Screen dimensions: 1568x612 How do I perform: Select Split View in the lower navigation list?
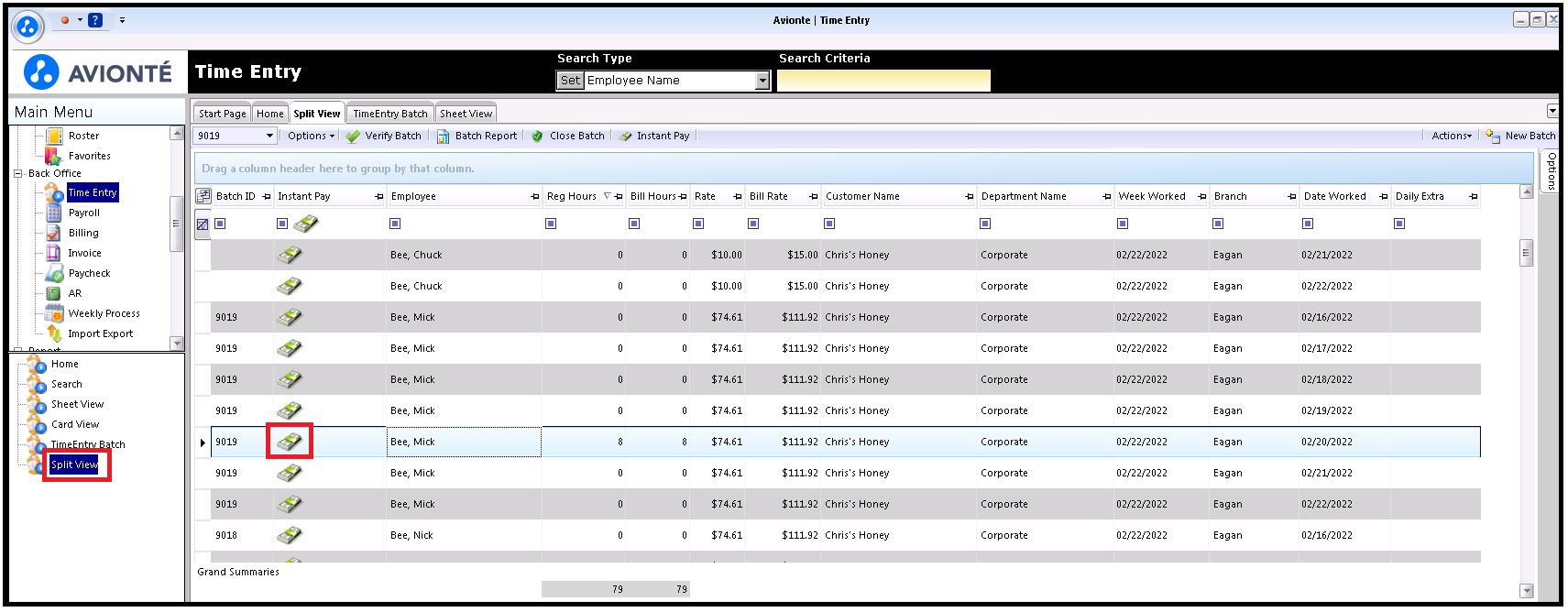tap(74, 464)
